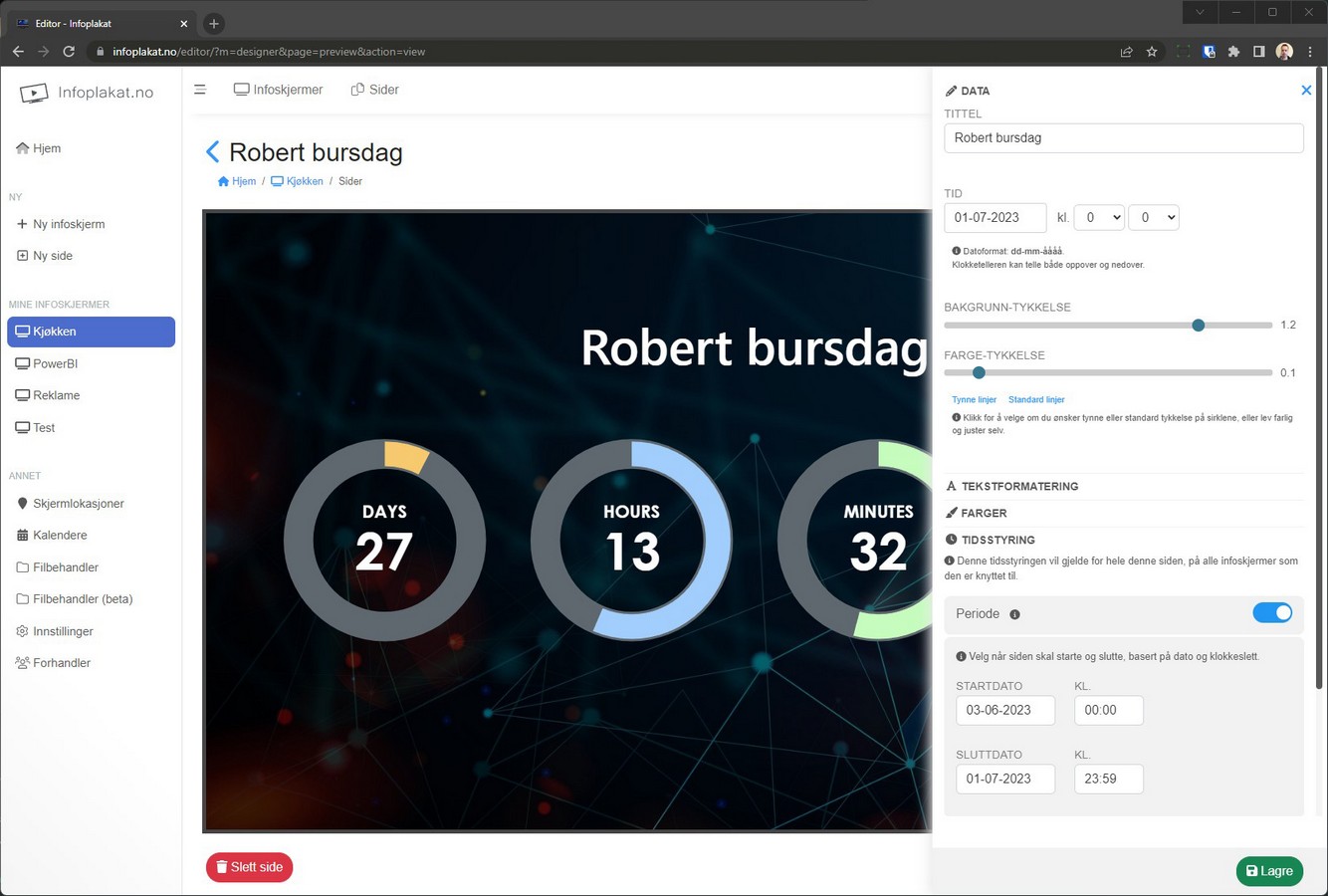1328x896 pixels.
Task: Open the Infoskjermer tab in top navigation
Action: click(x=279, y=90)
